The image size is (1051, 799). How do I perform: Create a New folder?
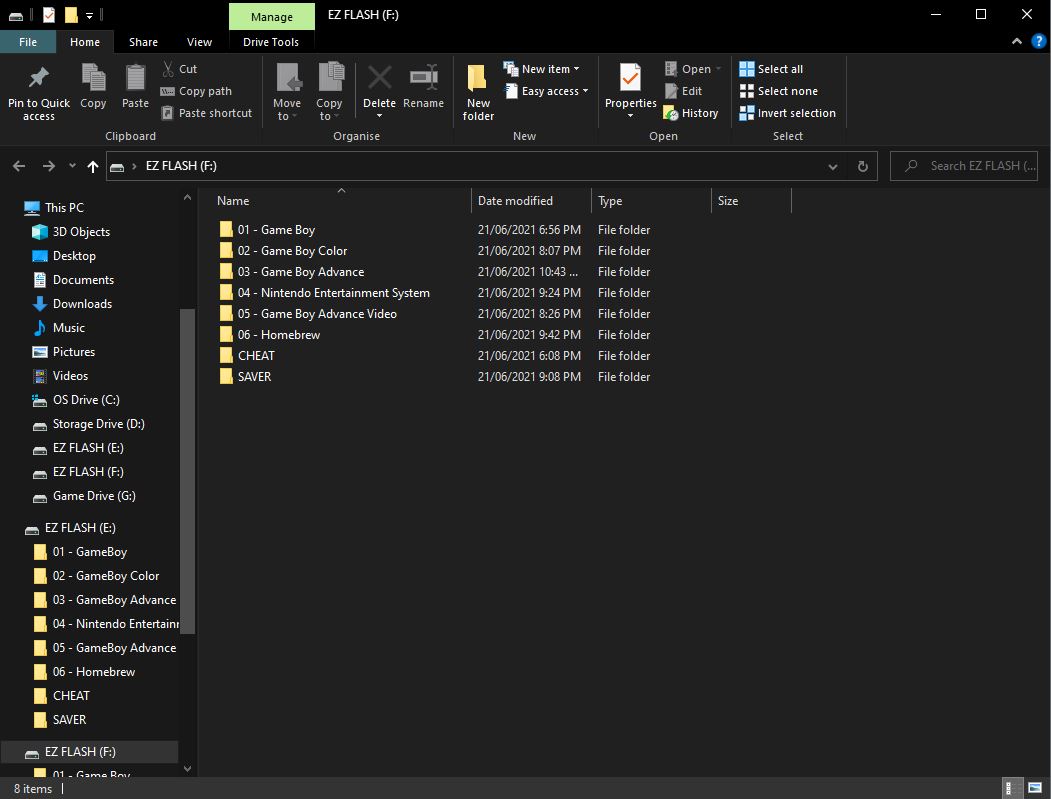[478, 92]
